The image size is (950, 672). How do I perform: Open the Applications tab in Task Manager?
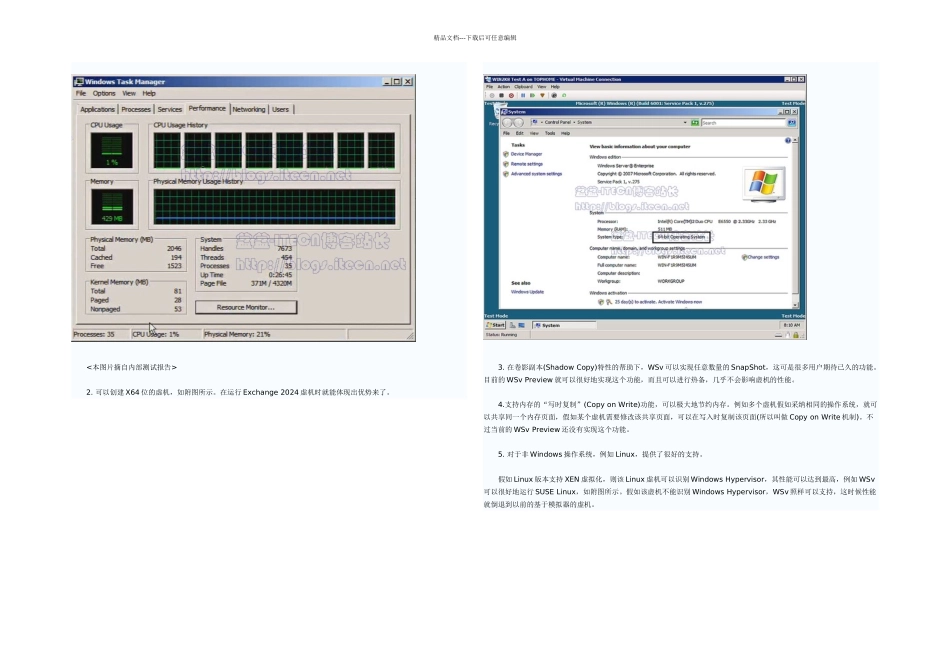(x=98, y=109)
